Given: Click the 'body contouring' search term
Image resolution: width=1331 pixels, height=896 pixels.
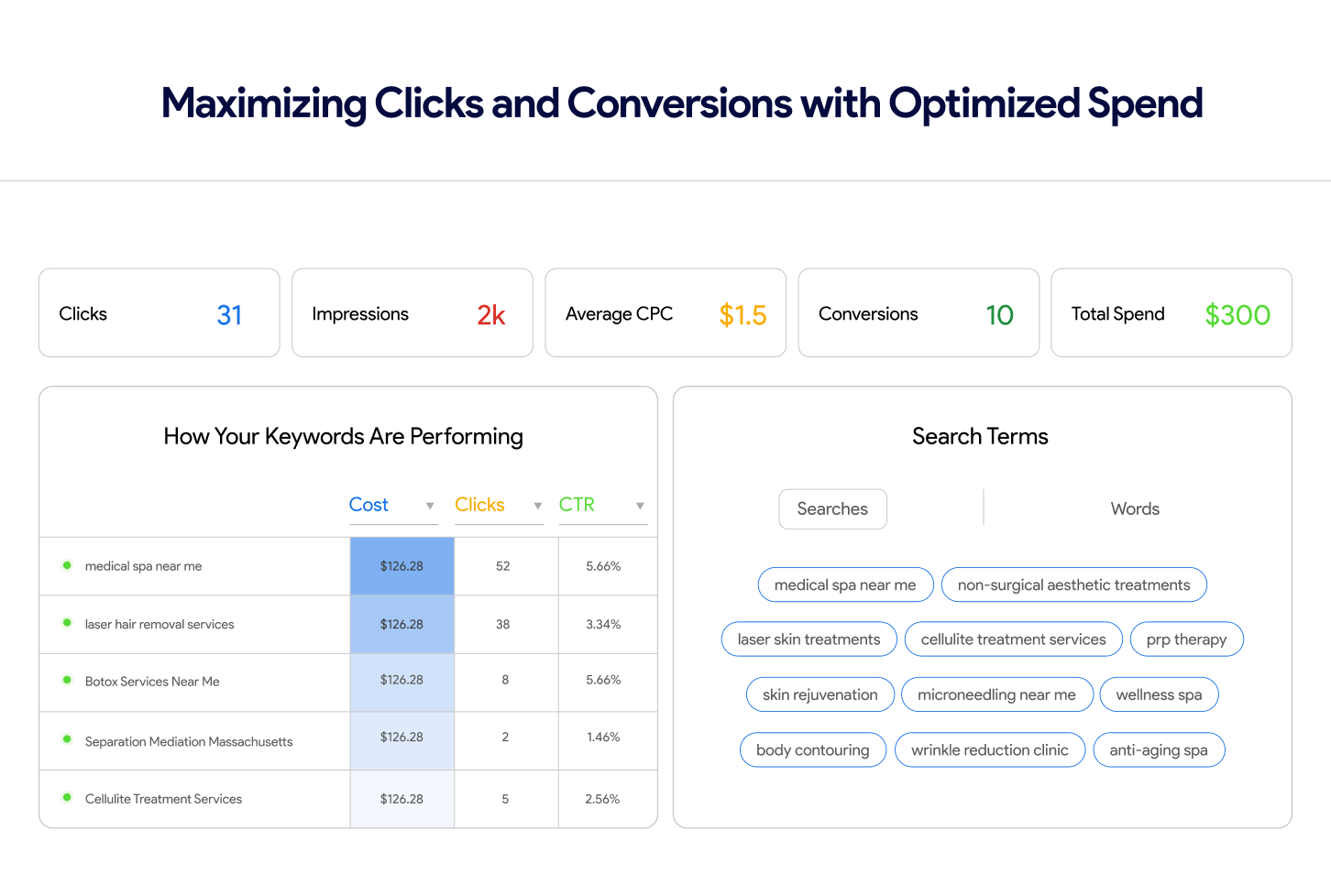Looking at the screenshot, I should coord(812,749).
